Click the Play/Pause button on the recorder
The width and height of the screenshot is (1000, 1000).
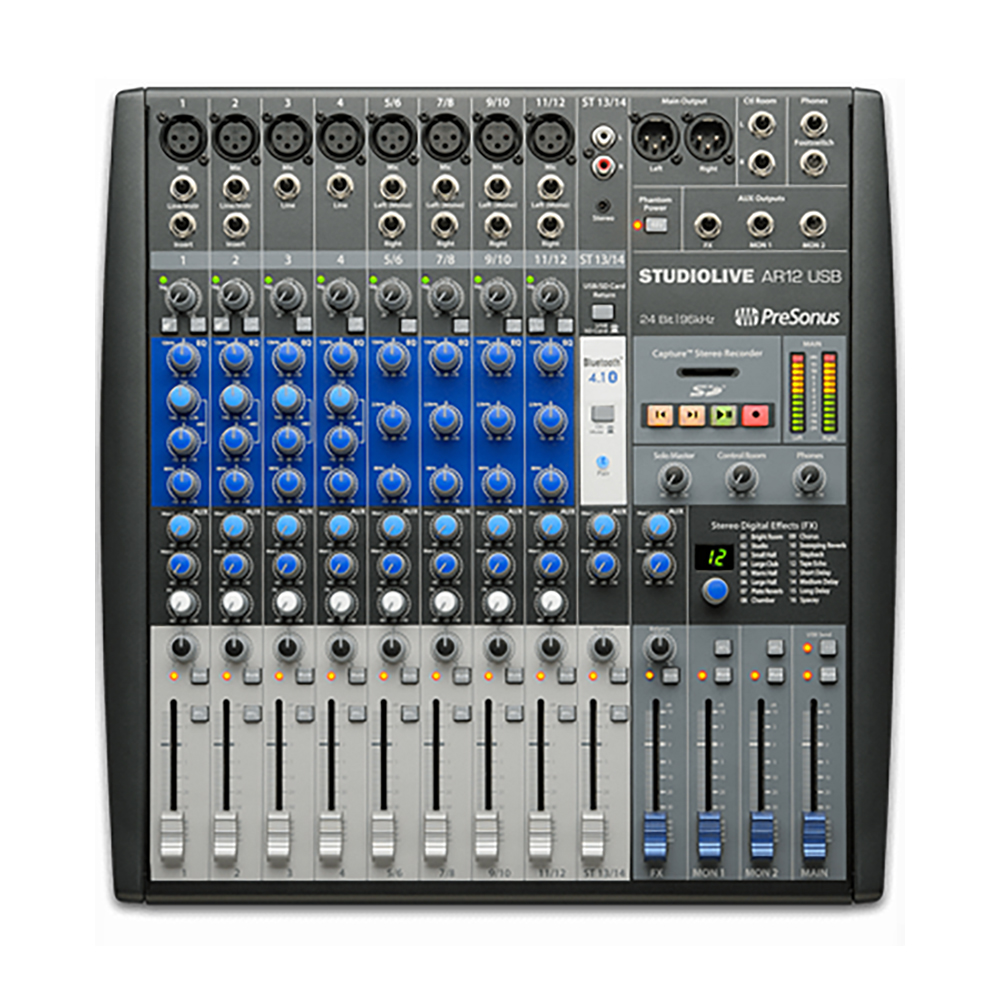click(724, 415)
